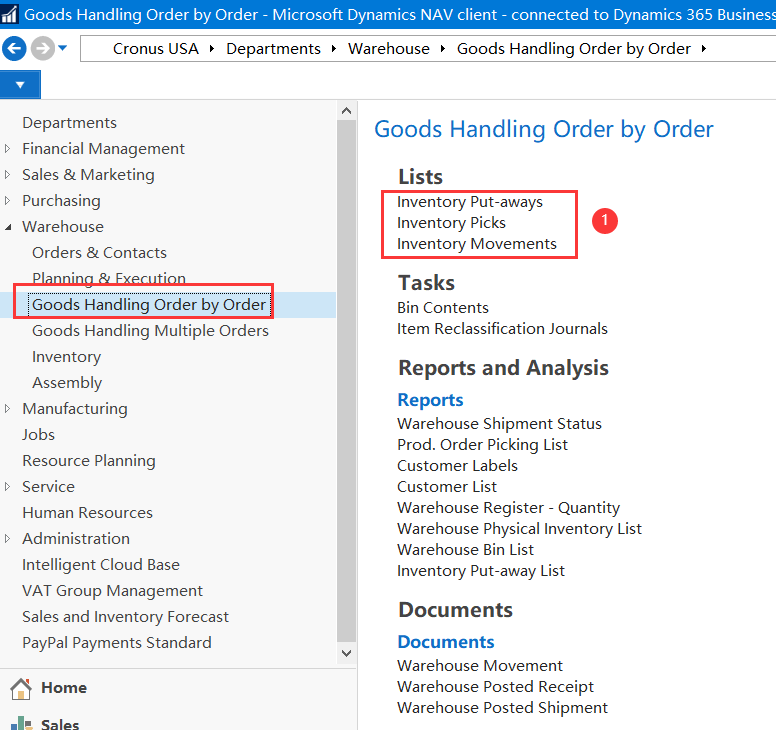Click Warehouse in the breadcrumb bar
This screenshot has height=730, width=776.
[388, 49]
